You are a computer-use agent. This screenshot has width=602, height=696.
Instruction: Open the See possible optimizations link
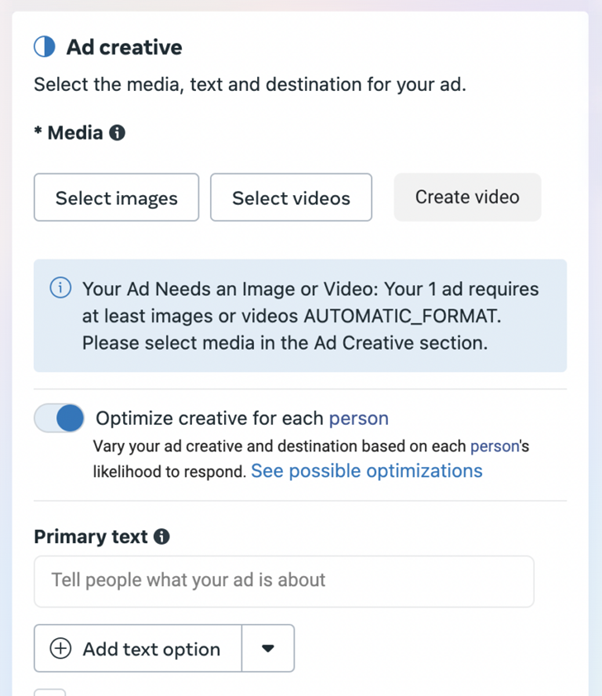click(366, 471)
